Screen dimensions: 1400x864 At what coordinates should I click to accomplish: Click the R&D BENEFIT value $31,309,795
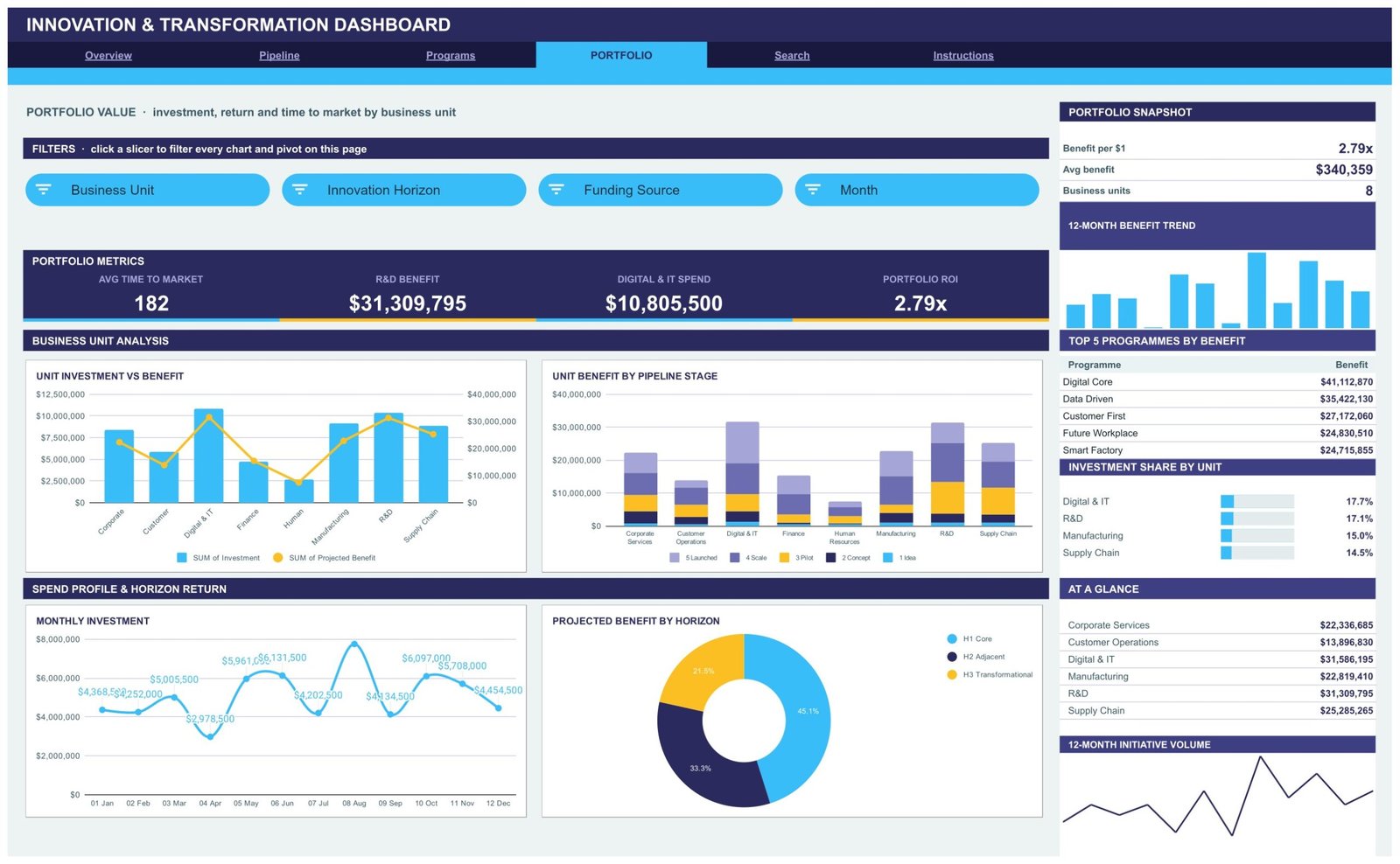coord(408,303)
